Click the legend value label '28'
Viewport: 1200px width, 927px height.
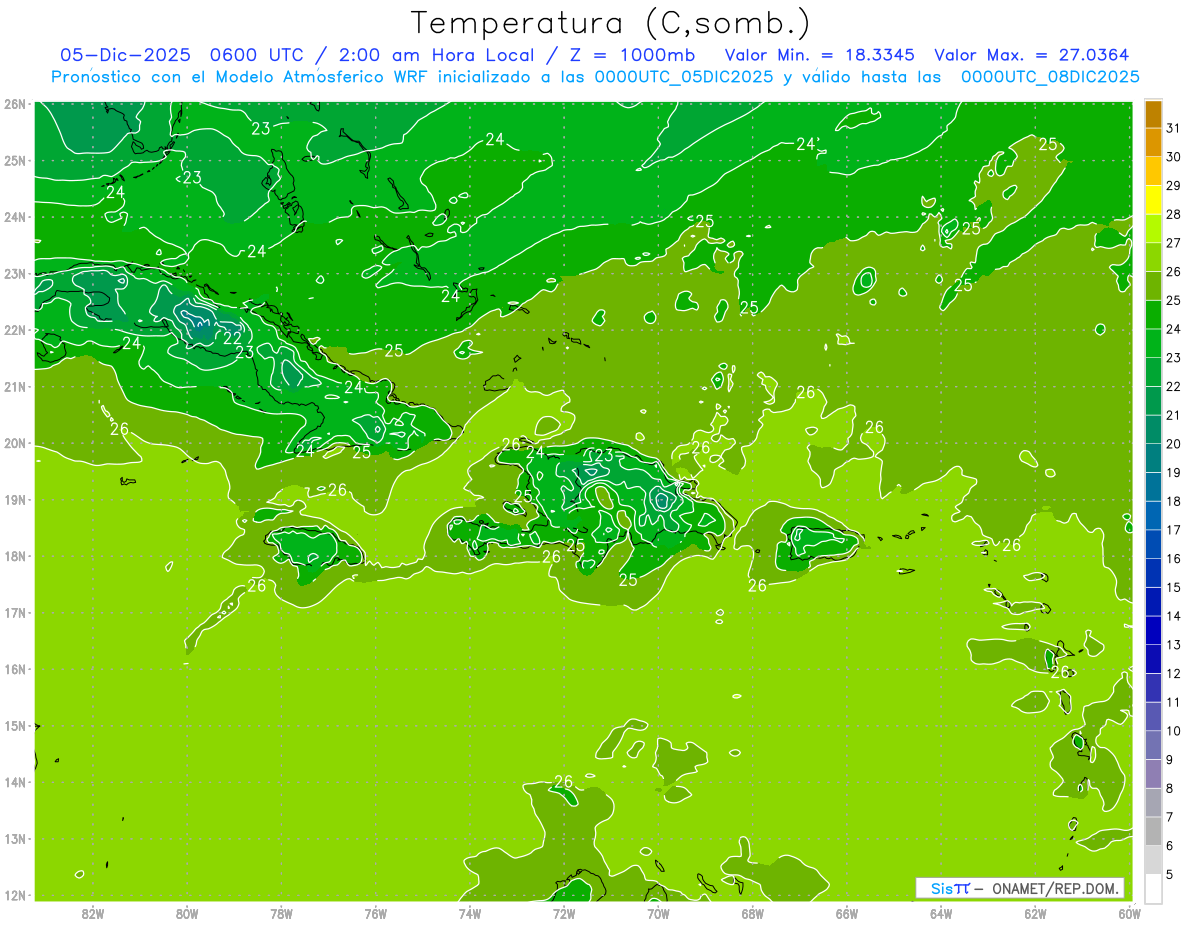tap(1173, 214)
